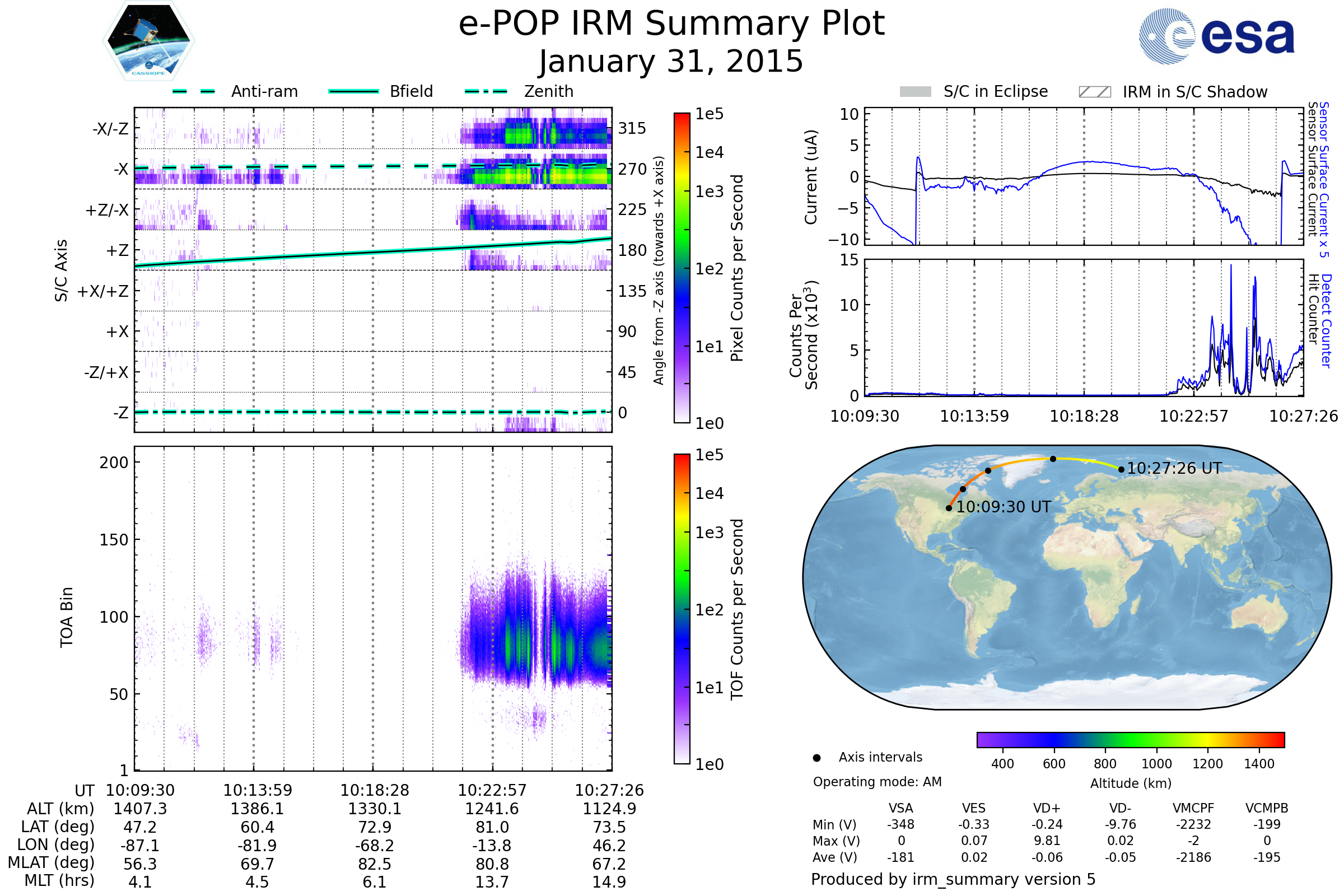The image size is (1344, 896).
Task: Click the TOF Counts per Second colorbar
Action: click(x=682, y=609)
